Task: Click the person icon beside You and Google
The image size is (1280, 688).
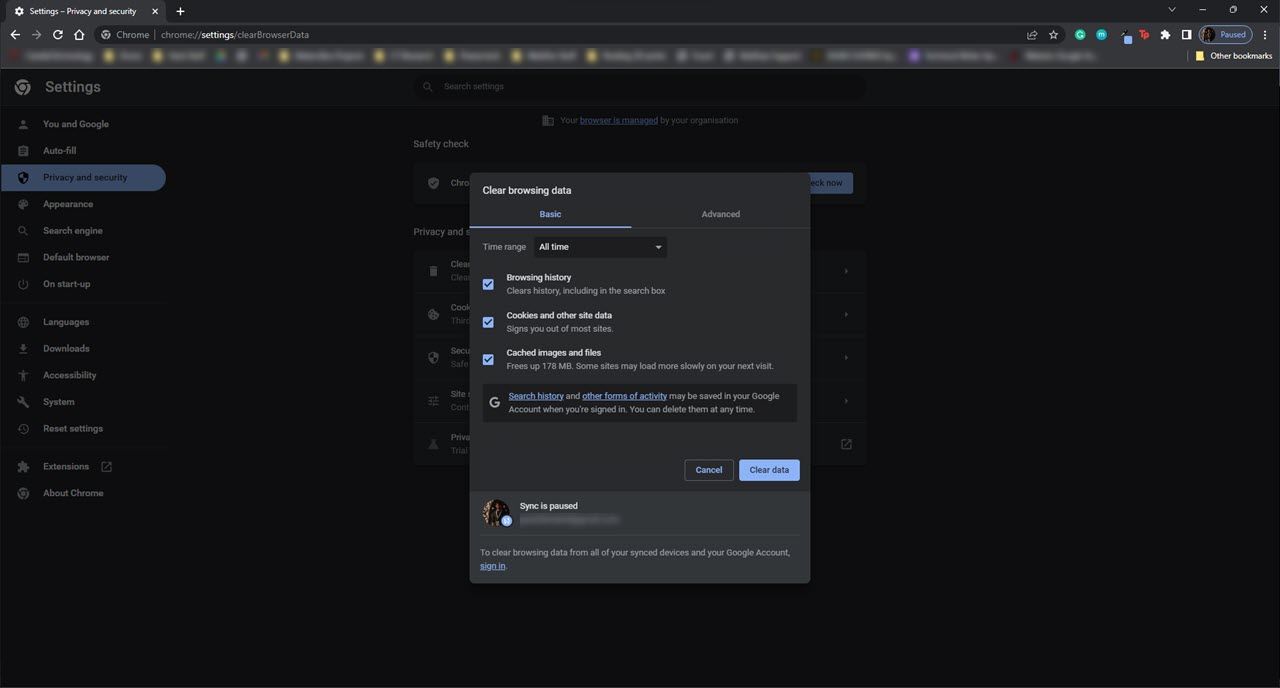Action: [23, 124]
